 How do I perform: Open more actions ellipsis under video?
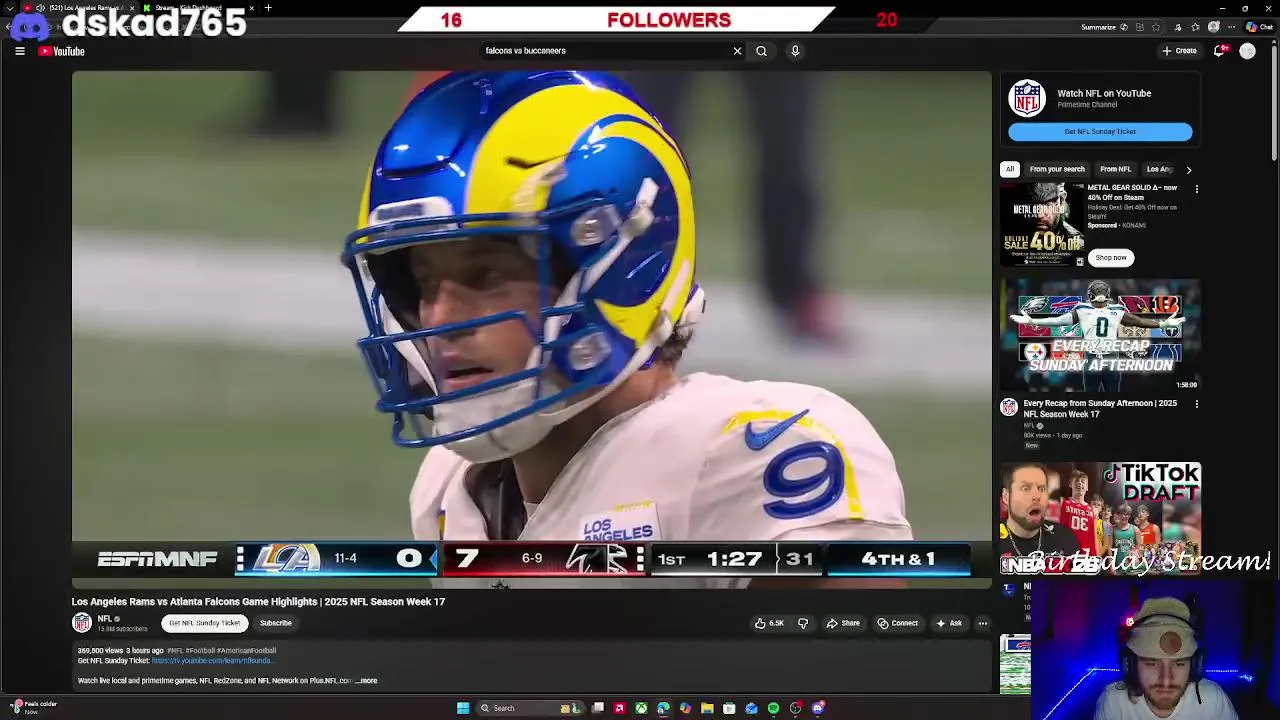click(982, 623)
